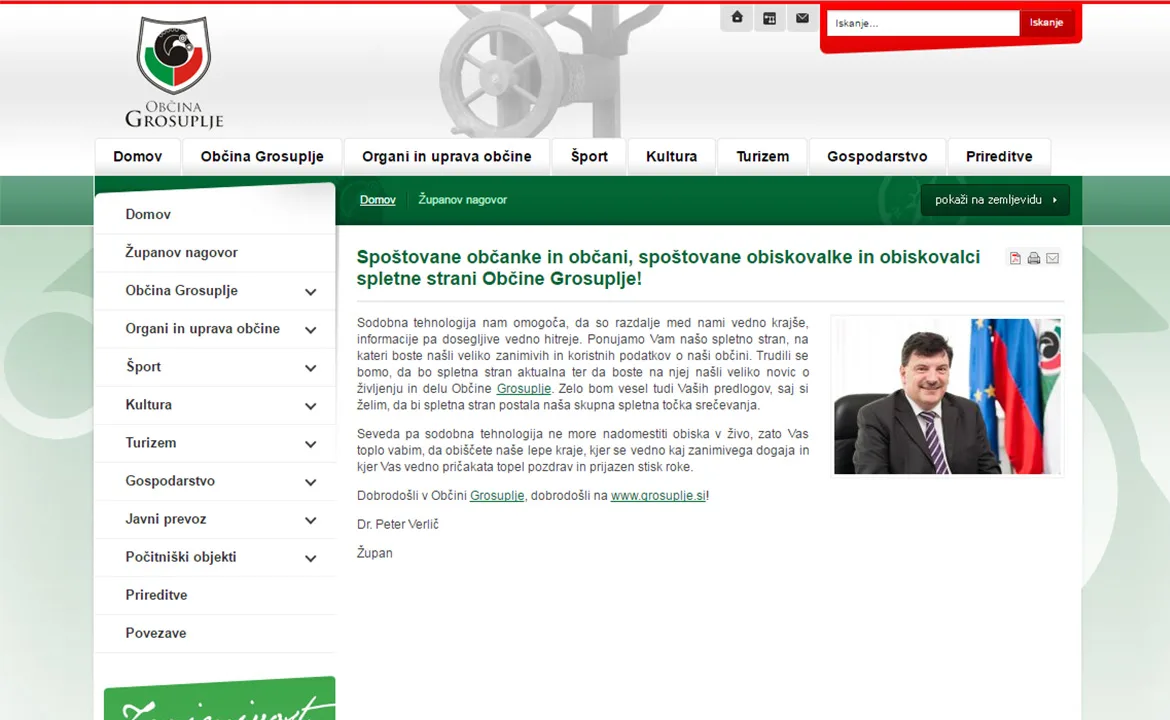Click the green banner below sidebar

219,698
